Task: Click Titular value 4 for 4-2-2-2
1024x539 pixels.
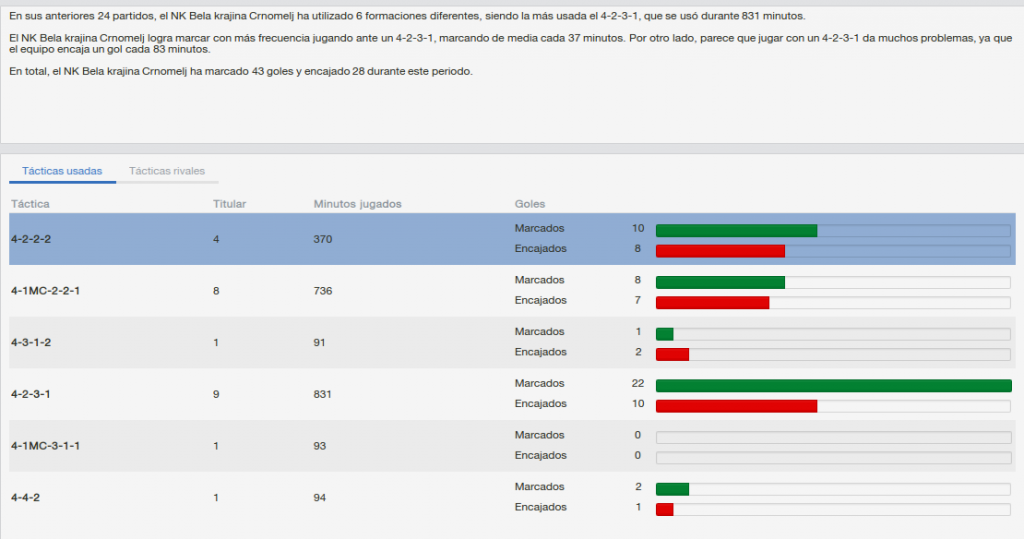Action: click(x=216, y=239)
